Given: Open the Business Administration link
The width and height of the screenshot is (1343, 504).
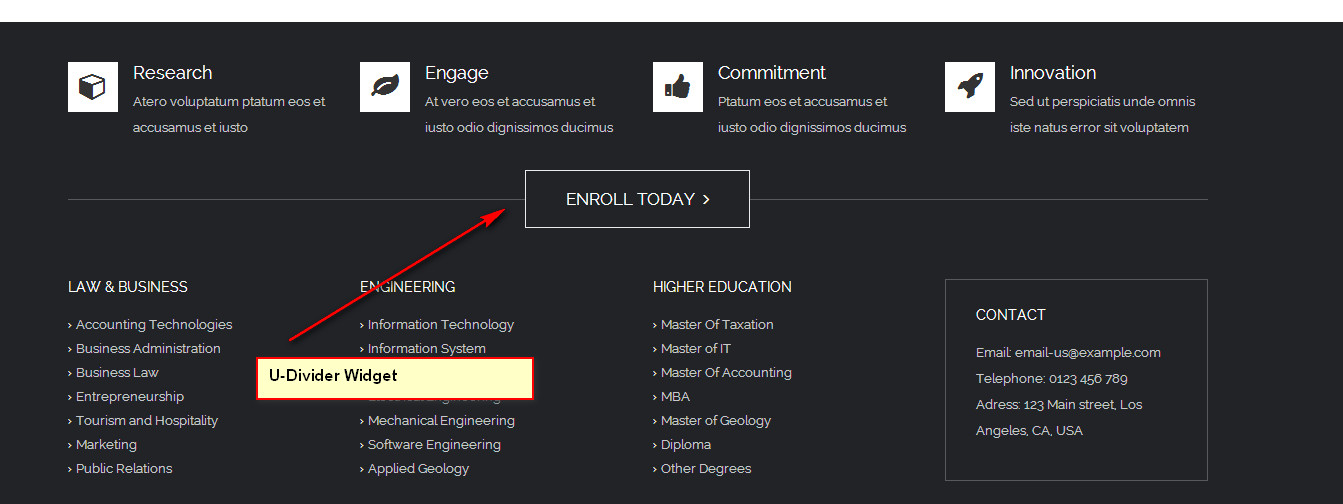Looking at the screenshot, I should tap(148, 348).
